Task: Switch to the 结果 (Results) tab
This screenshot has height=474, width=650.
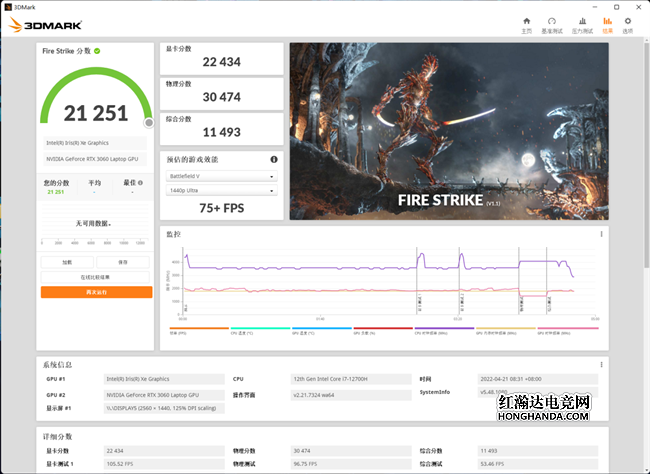Action: click(606, 24)
